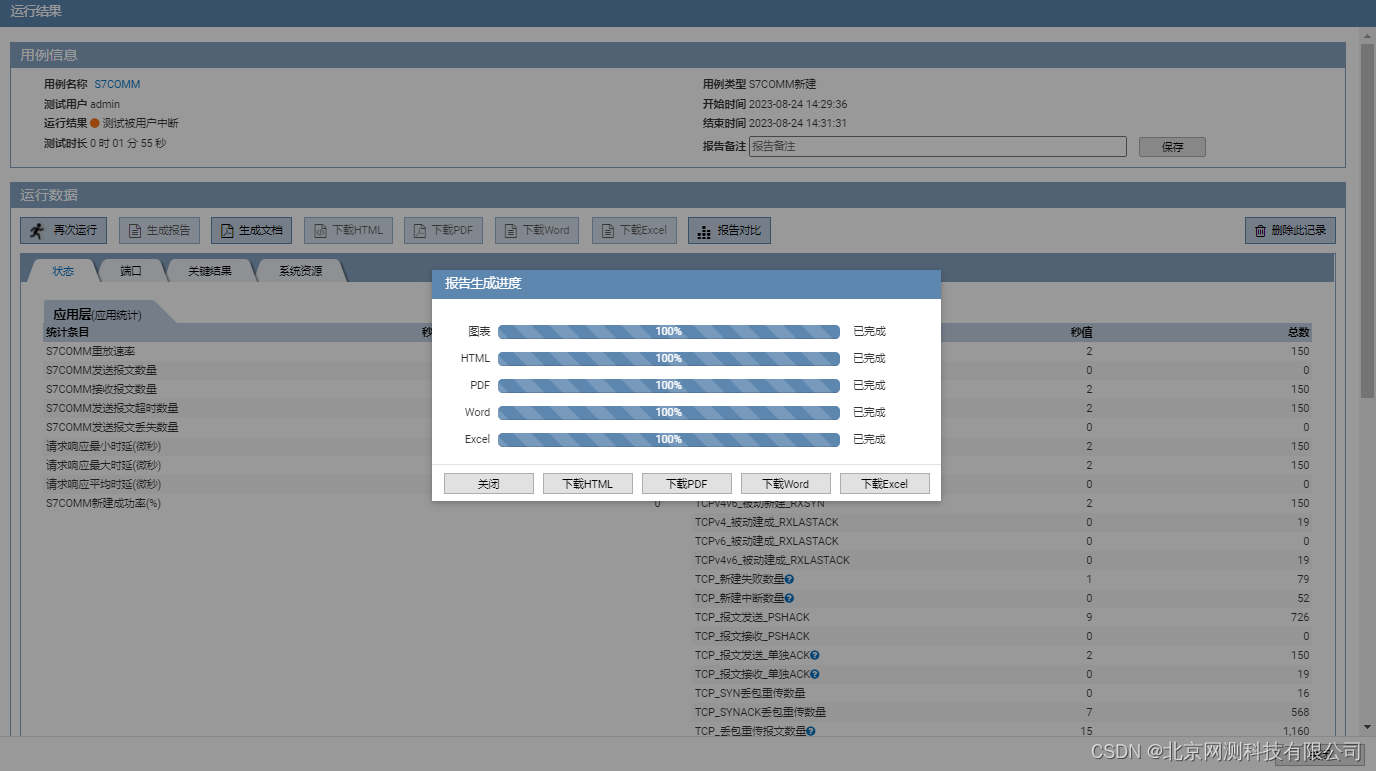Open help icon beside TCP_丢包重传报文数量
The image size is (1376, 771).
(x=811, y=731)
